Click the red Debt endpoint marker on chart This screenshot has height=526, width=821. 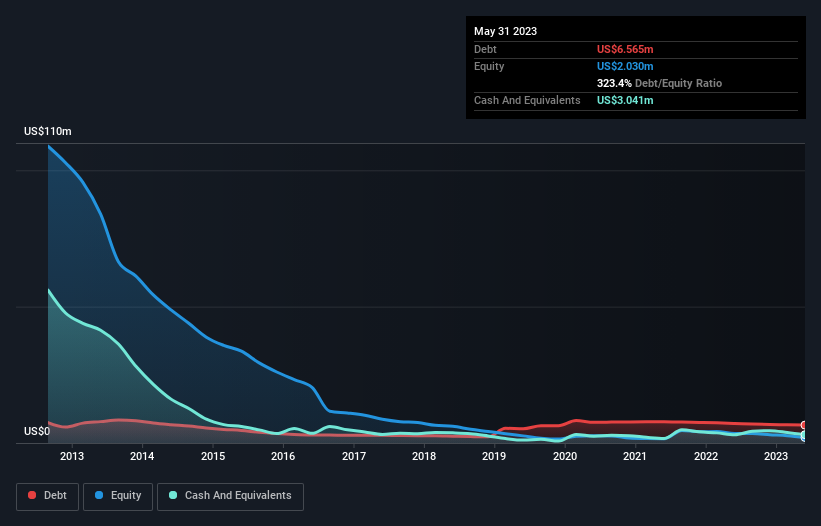click(x=804, y=425)
